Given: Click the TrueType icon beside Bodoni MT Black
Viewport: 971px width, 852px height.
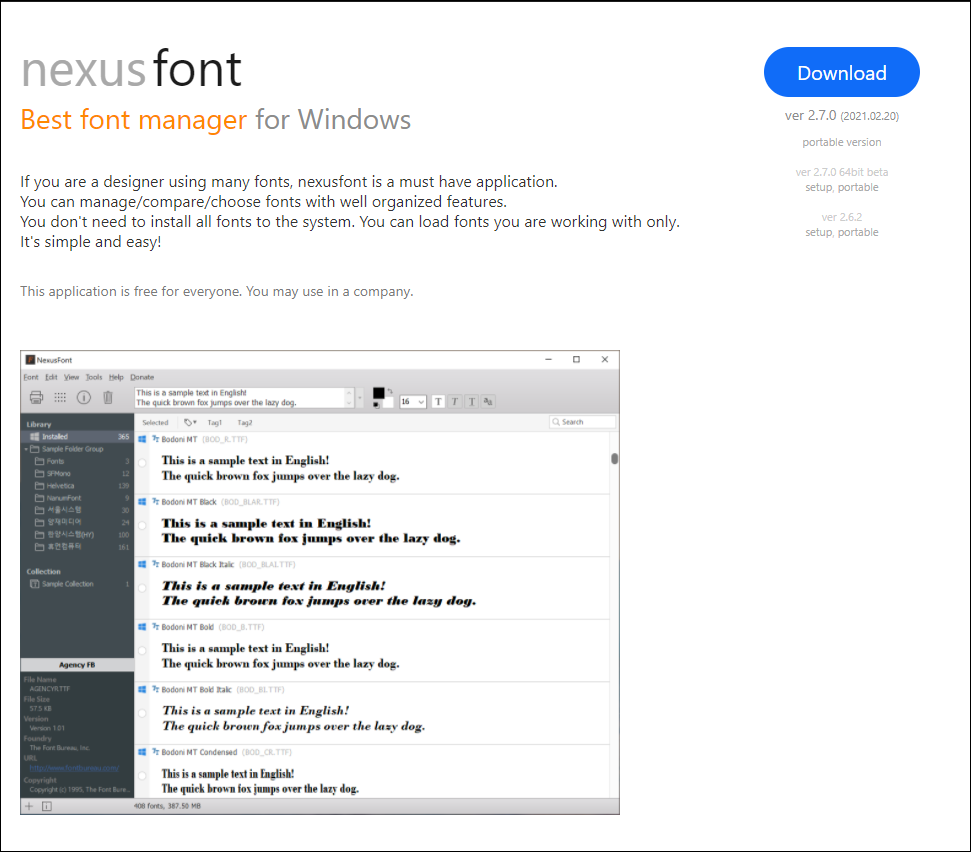Looking at the screenshot, I should pyautogui.click(x=156, y=502).
